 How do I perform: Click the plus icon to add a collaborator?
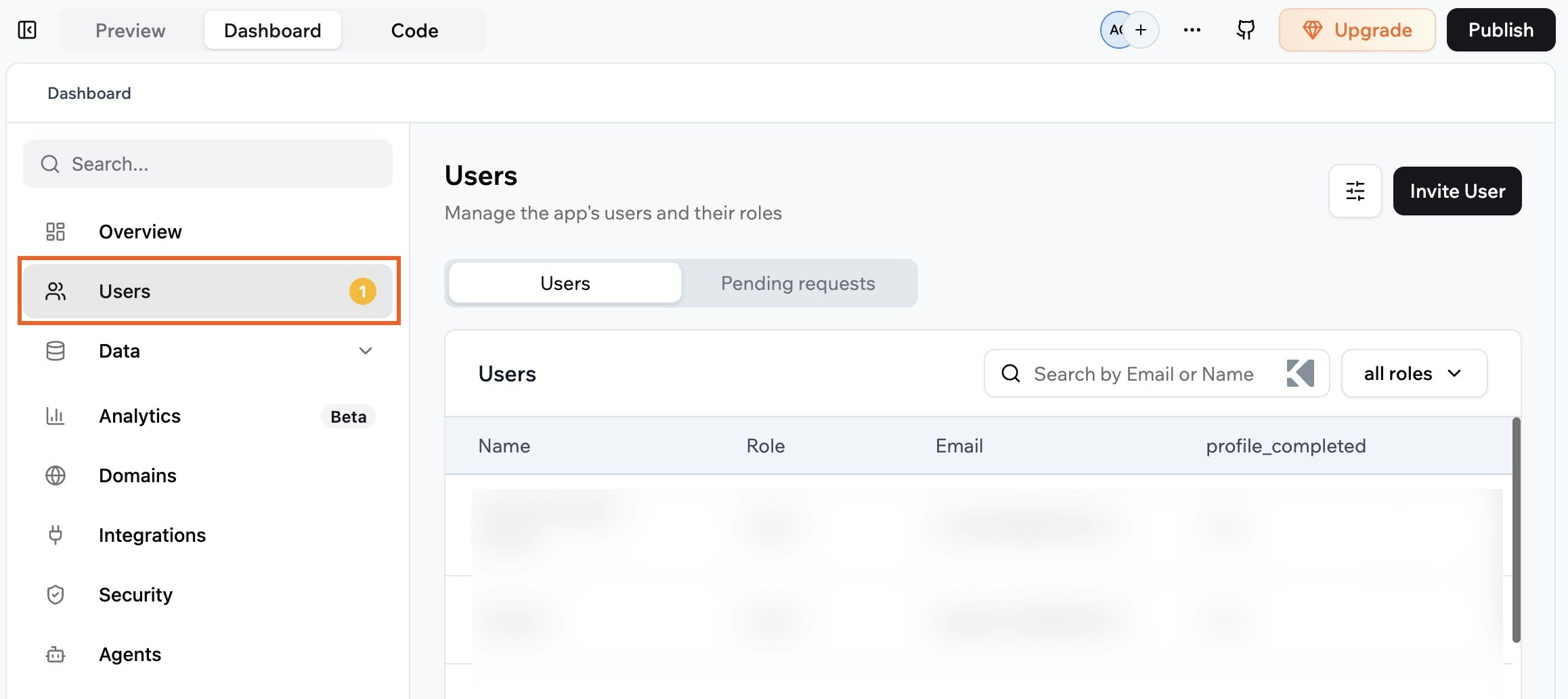[x=1141, y=30]
